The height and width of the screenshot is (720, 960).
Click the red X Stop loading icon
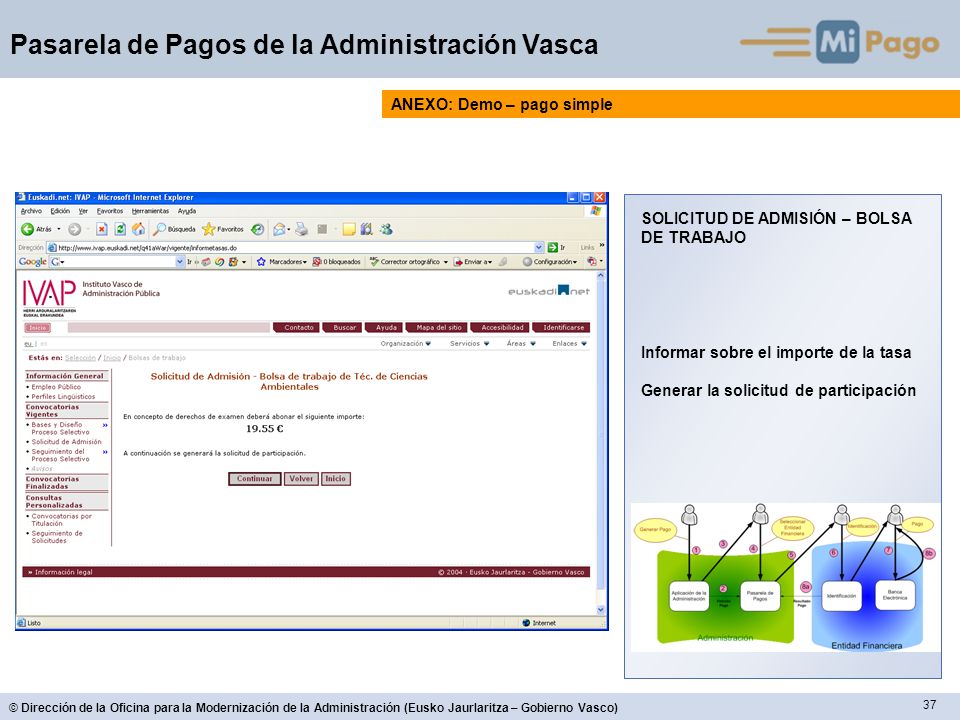coord(102,229)
